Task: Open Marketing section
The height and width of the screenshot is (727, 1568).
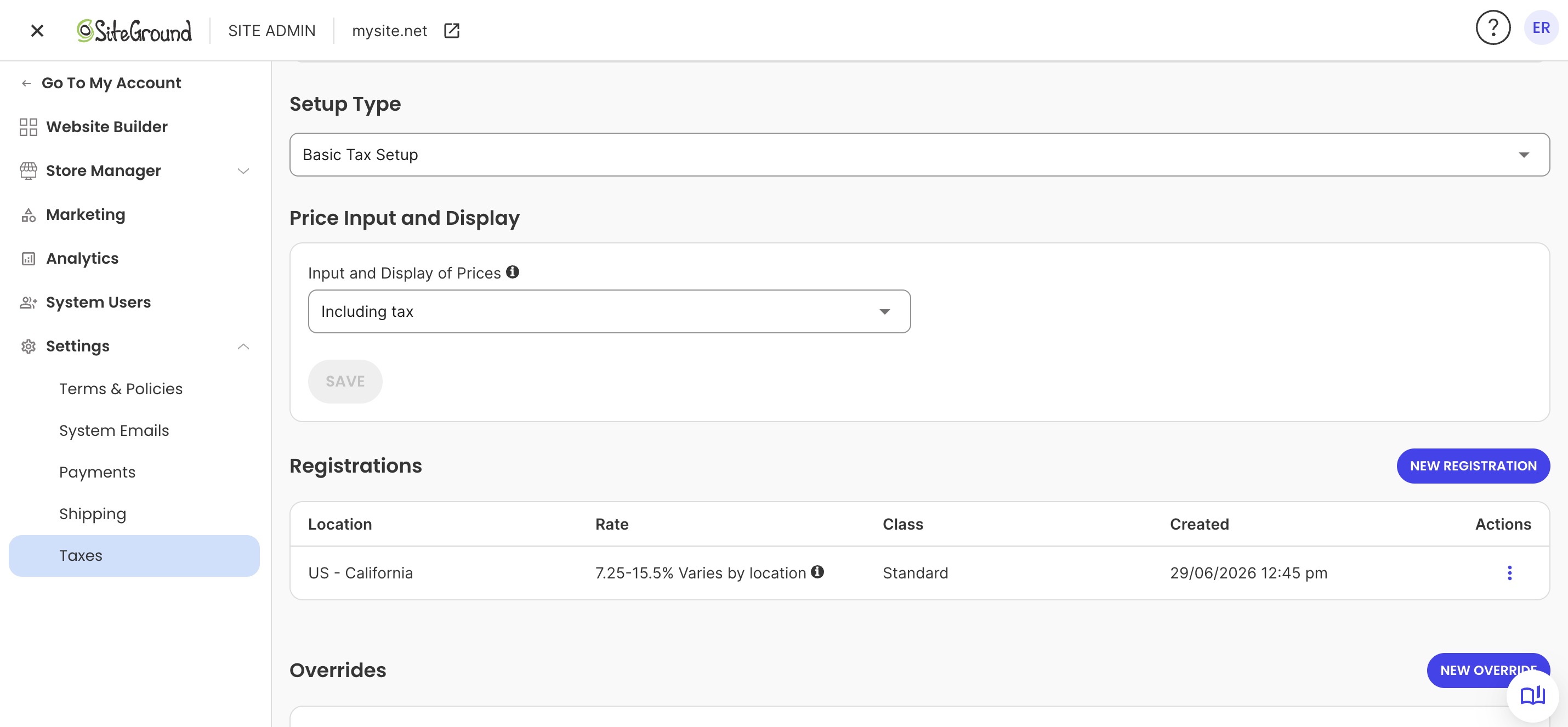Action: pos(86,214)
